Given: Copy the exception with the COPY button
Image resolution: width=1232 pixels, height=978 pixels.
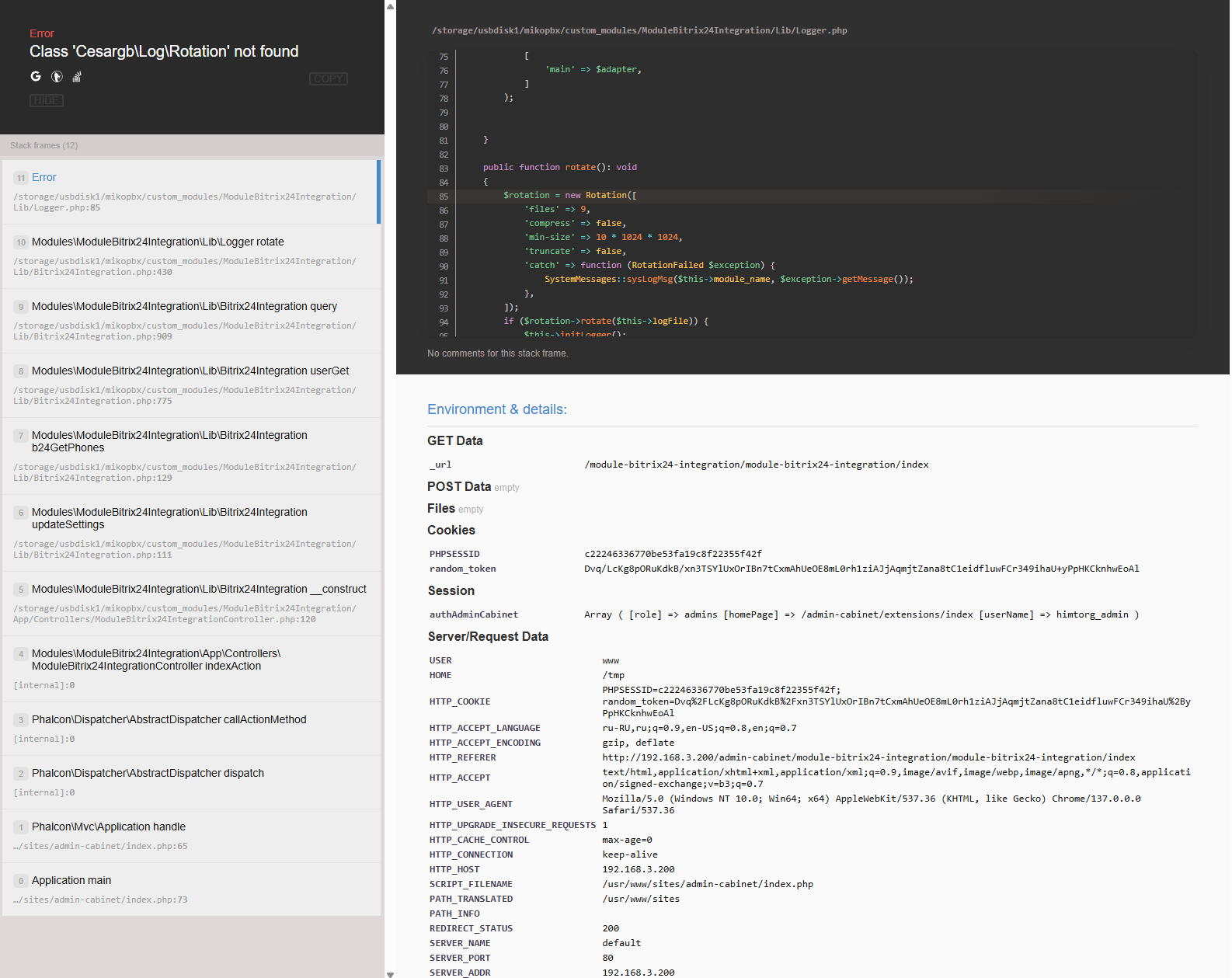Looking at the screenshot, I should [x=329, y=78].
